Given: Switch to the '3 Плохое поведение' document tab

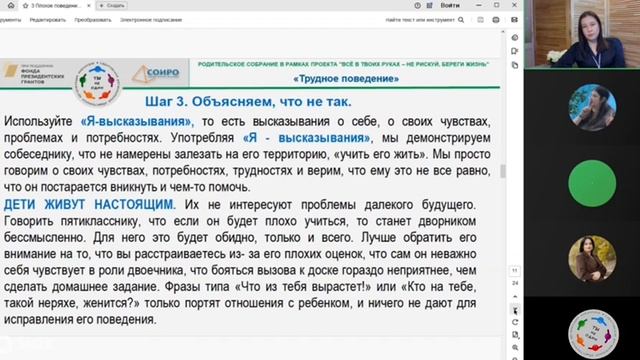Looking at the screenshot, I should 56,6.
